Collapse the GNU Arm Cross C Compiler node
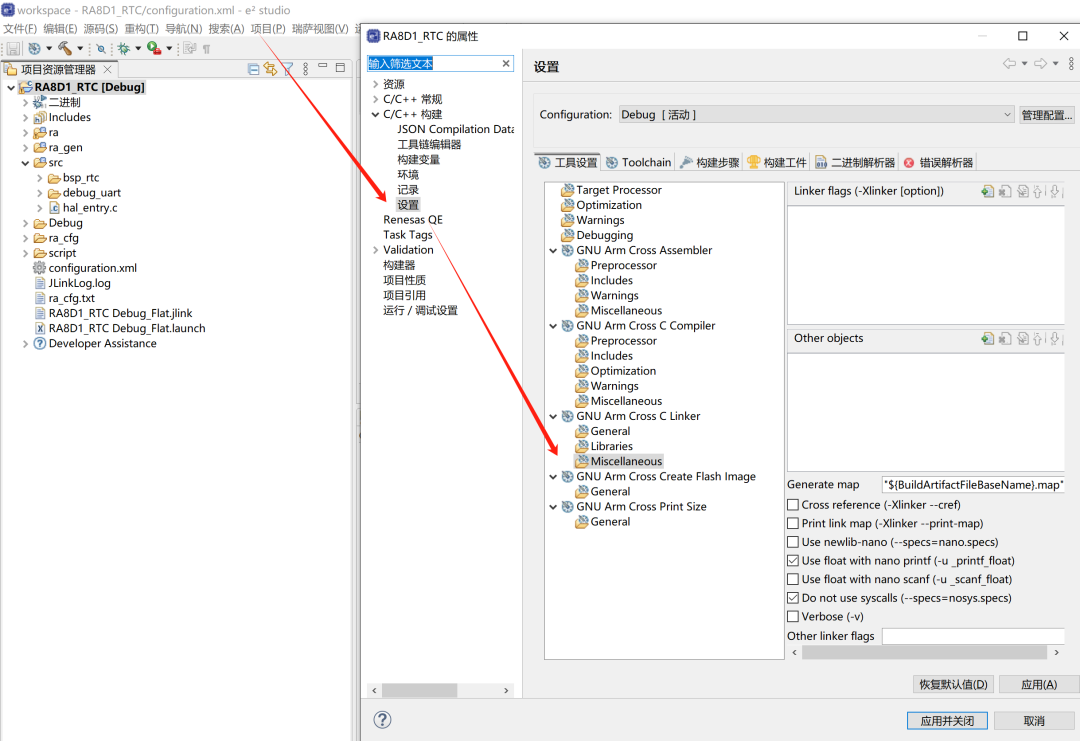Screen dimensions: 1080x741 tap(552, 325)
